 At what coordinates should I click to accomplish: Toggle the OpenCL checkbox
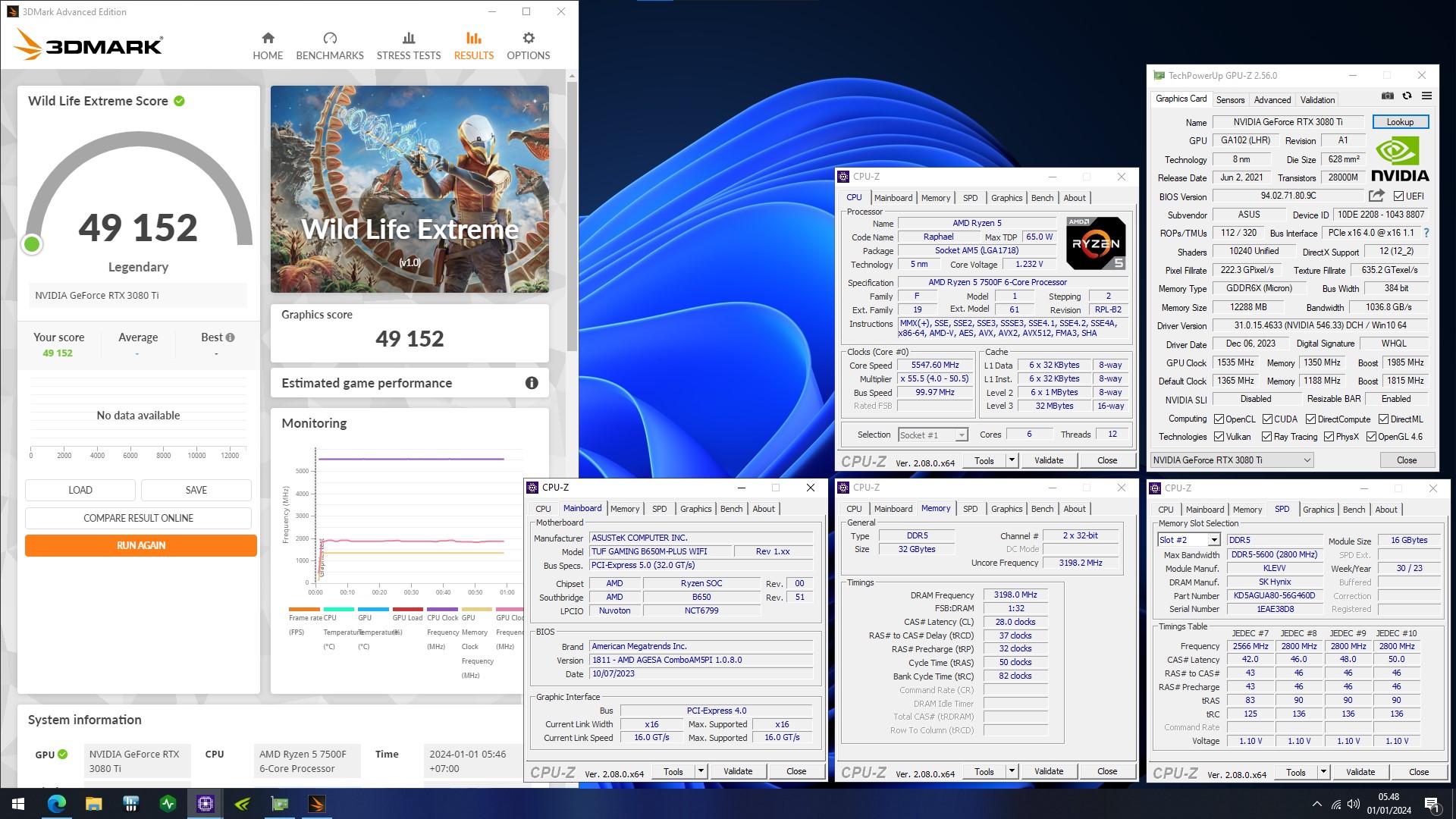[x=1219, y=419]
